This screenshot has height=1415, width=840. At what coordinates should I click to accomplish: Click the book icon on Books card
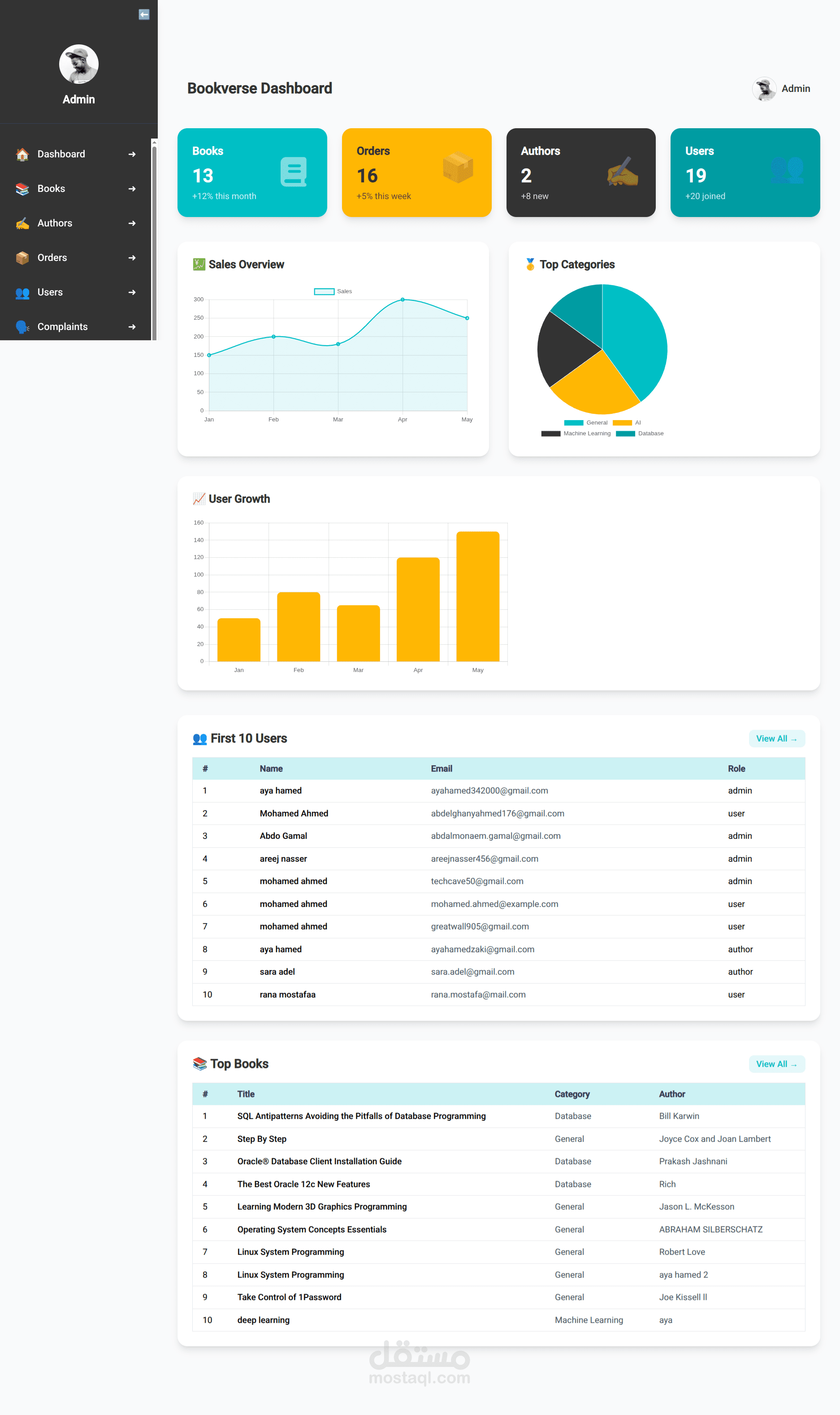coord(294,172)
